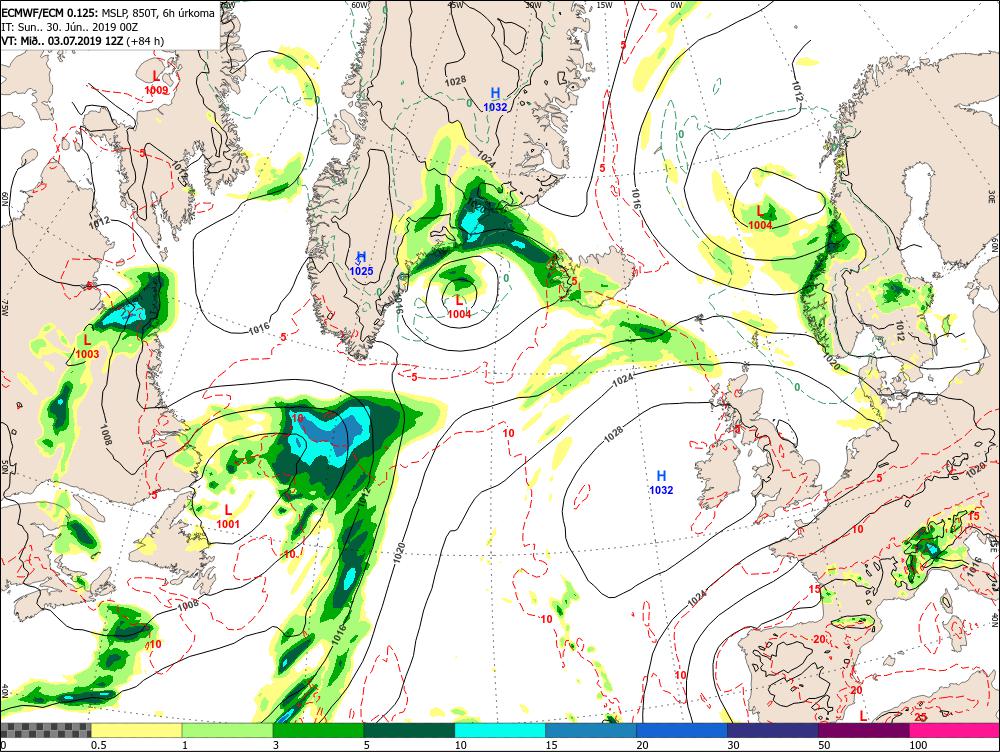Click the legend scale value '100'
The image size is (1000, 752).
click(x=918, y=745)
